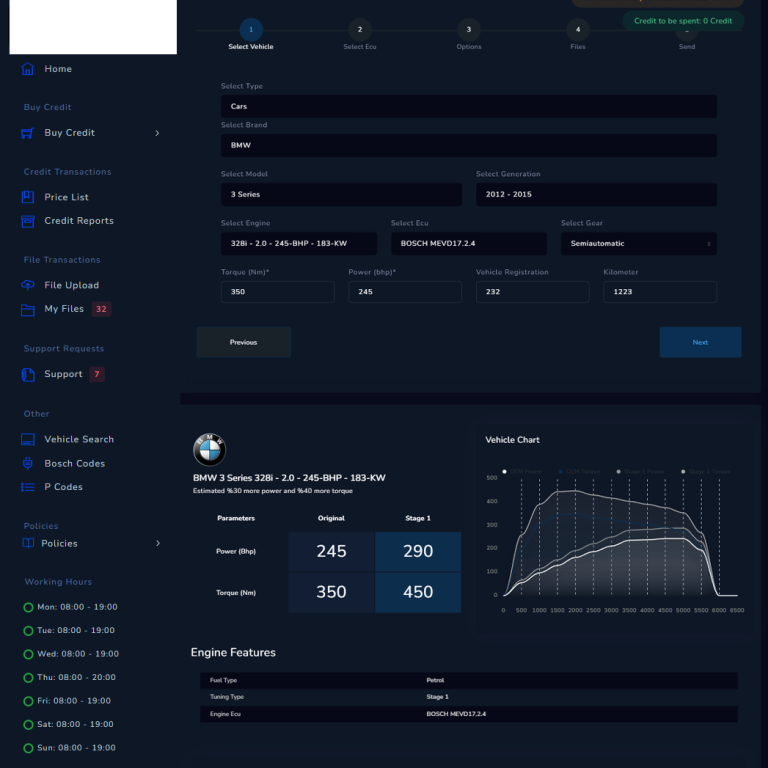768x768 pixels.
Task: Click the Vehicle Search monitor icon
Action: point(28,440)
